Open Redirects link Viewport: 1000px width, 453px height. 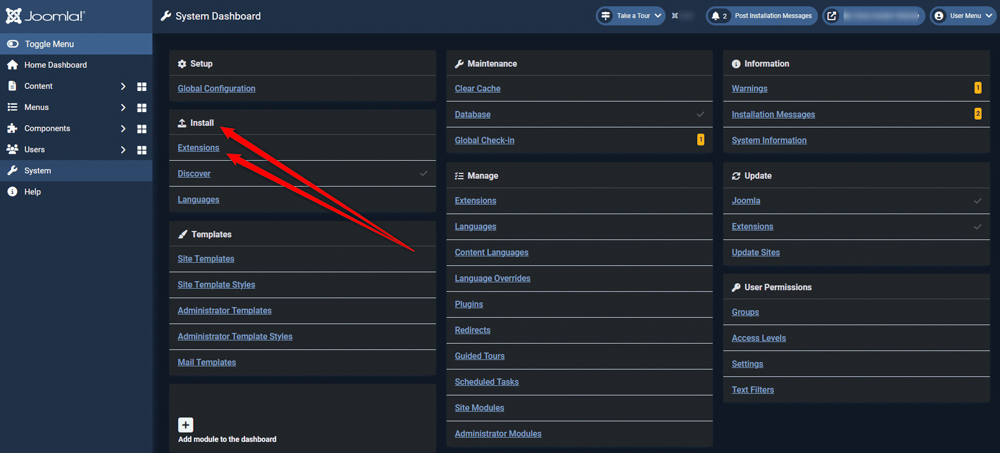tap(473, 330)
